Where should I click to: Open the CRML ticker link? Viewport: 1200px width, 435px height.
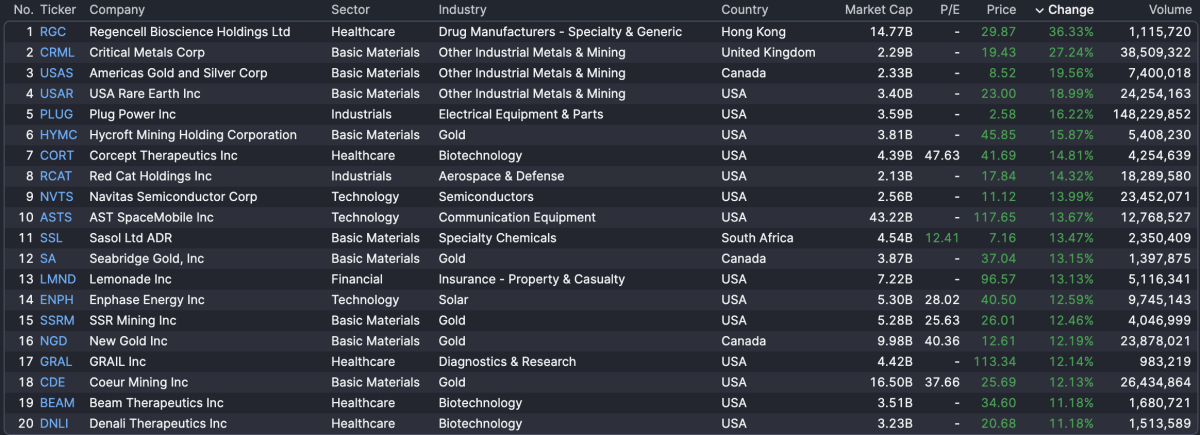coord(57,52)
